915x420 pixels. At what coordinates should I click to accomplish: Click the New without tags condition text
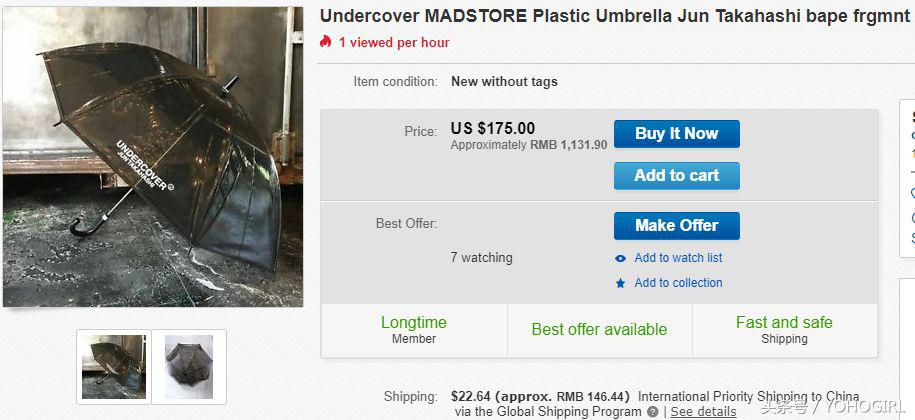tap(504, 82)
